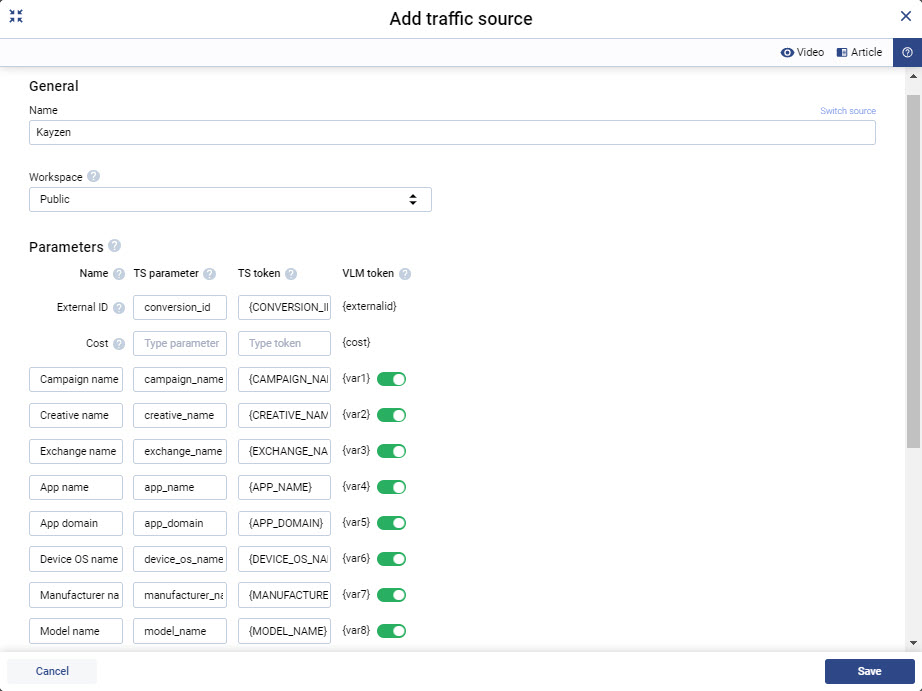Click the collapse window icon at top-left
The height and width of the screenshot is (691, 922).
(16, 16)
